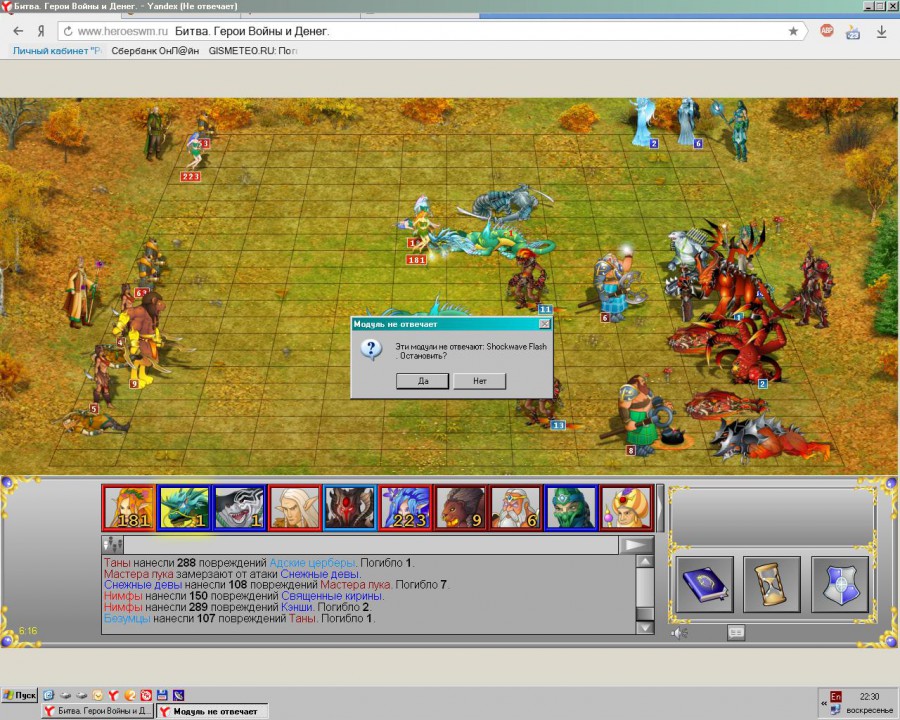
Task: Open the battle chat window icon
Action: point(736,633)
